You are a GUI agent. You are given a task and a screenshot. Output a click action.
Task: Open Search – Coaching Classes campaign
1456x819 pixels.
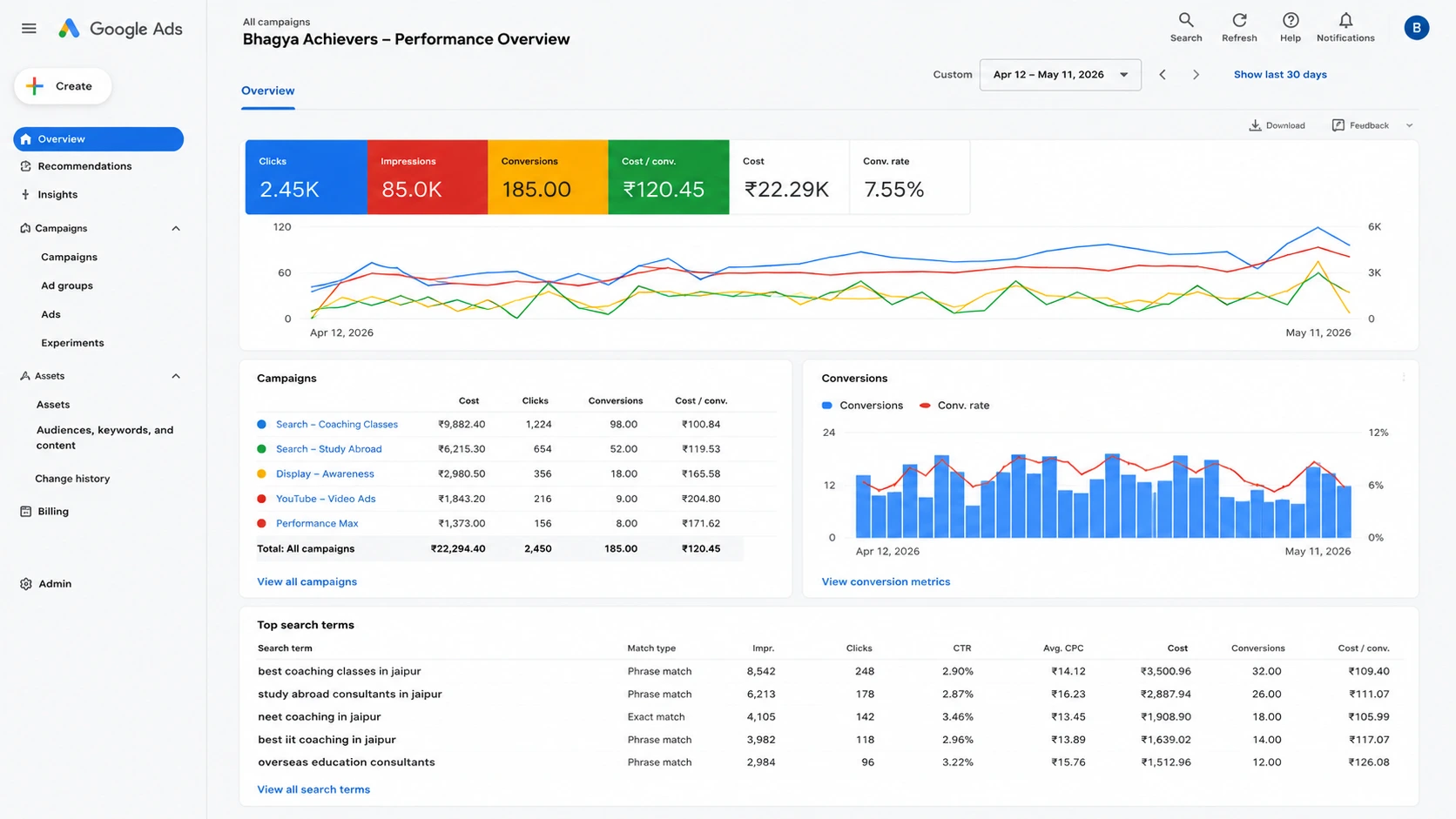pyautogui.click(x=336, y=425)
